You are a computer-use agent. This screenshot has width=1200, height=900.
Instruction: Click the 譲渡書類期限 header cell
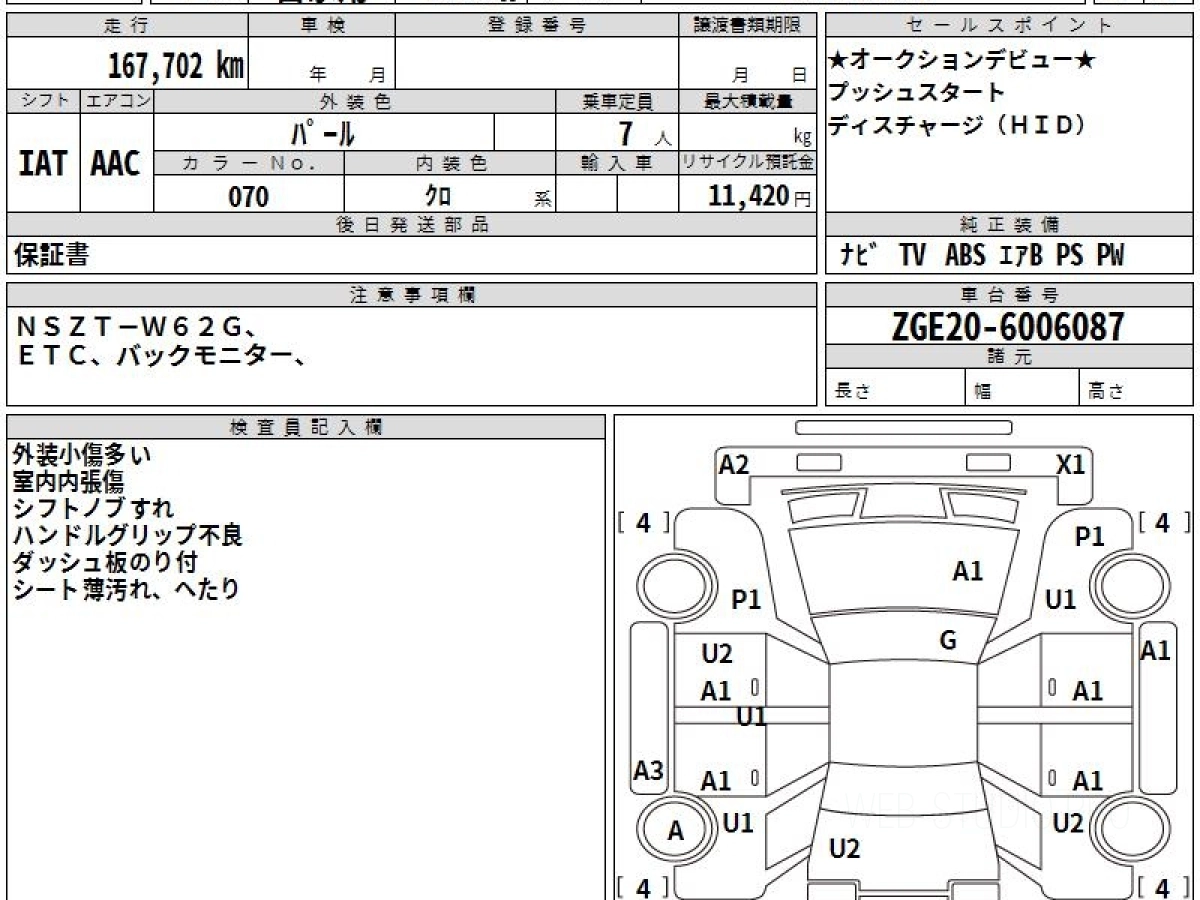[x=747, y=26]
